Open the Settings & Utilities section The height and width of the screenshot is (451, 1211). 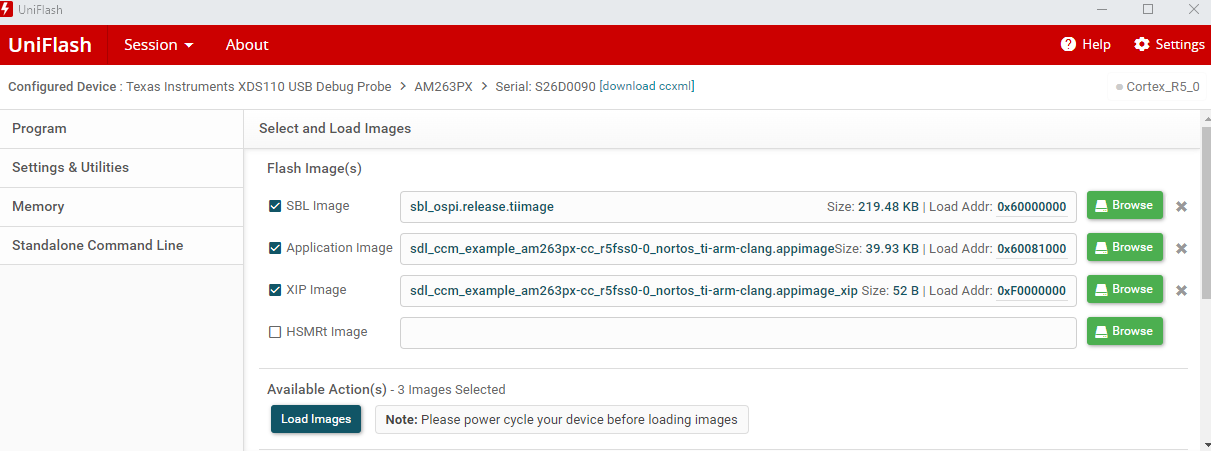click(x=121, y=168)
